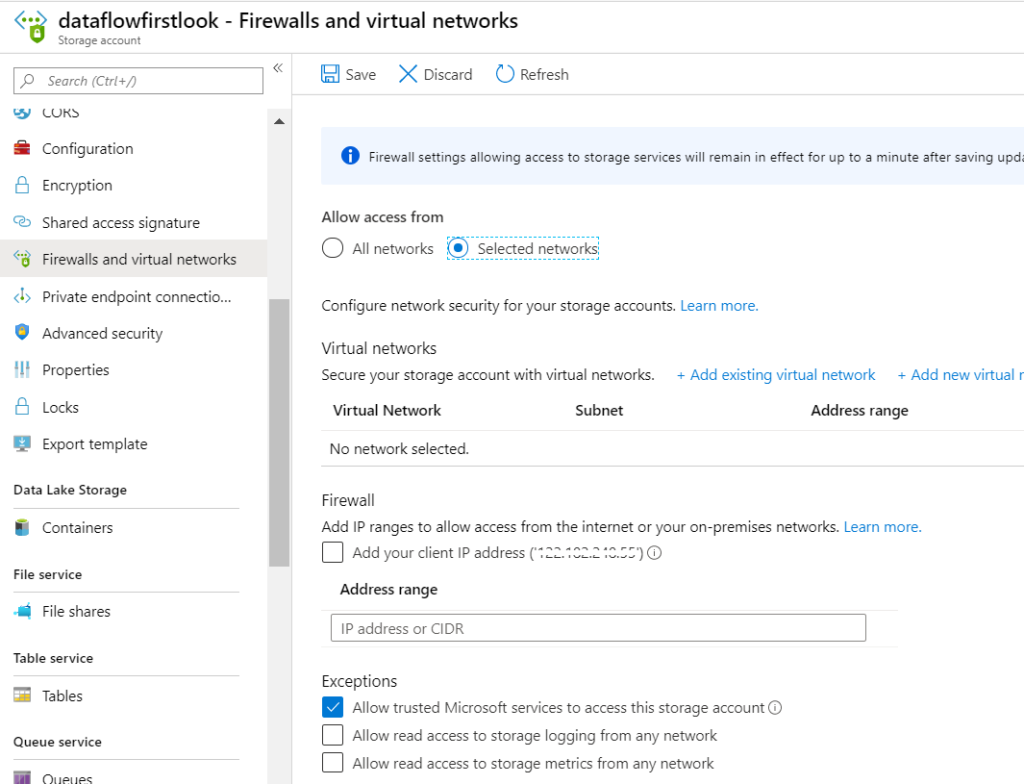Click the Queues icon

coord(22,777)
